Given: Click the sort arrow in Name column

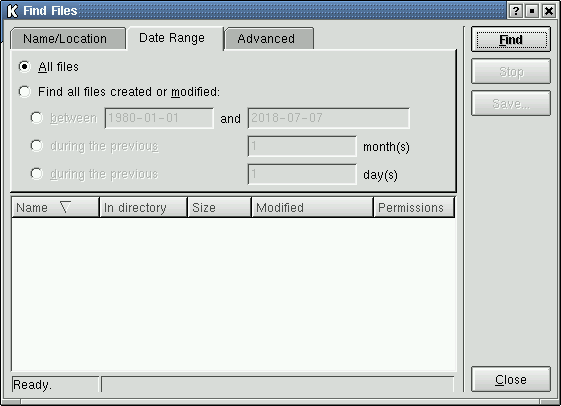Looking at the screenshot, I should (65, 207).
